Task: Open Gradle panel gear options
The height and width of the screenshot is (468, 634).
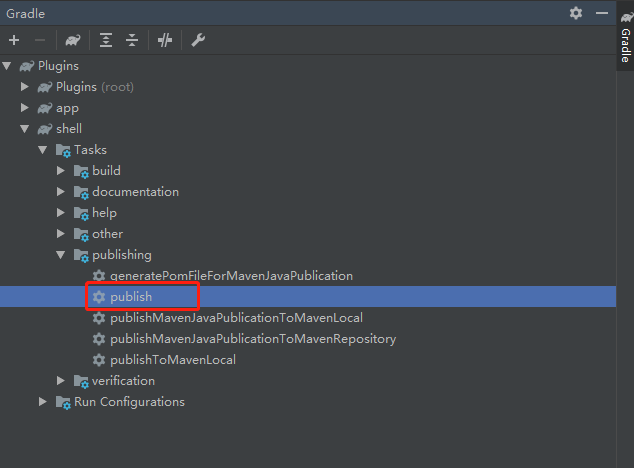Action: tap(576, 13)
